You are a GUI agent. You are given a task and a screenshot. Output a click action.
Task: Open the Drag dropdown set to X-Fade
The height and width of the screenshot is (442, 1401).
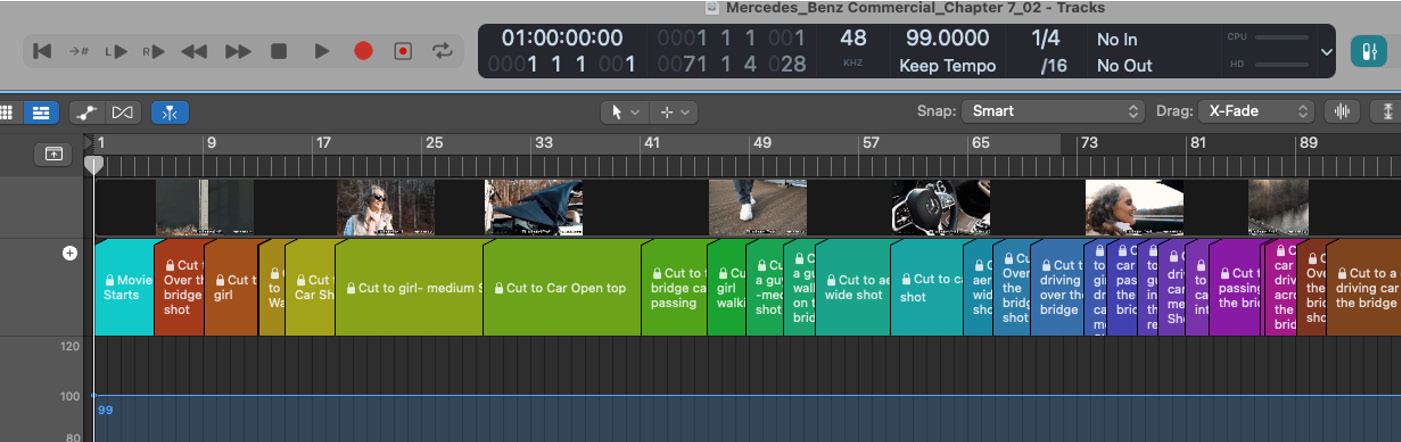[x=1255, y=111]
